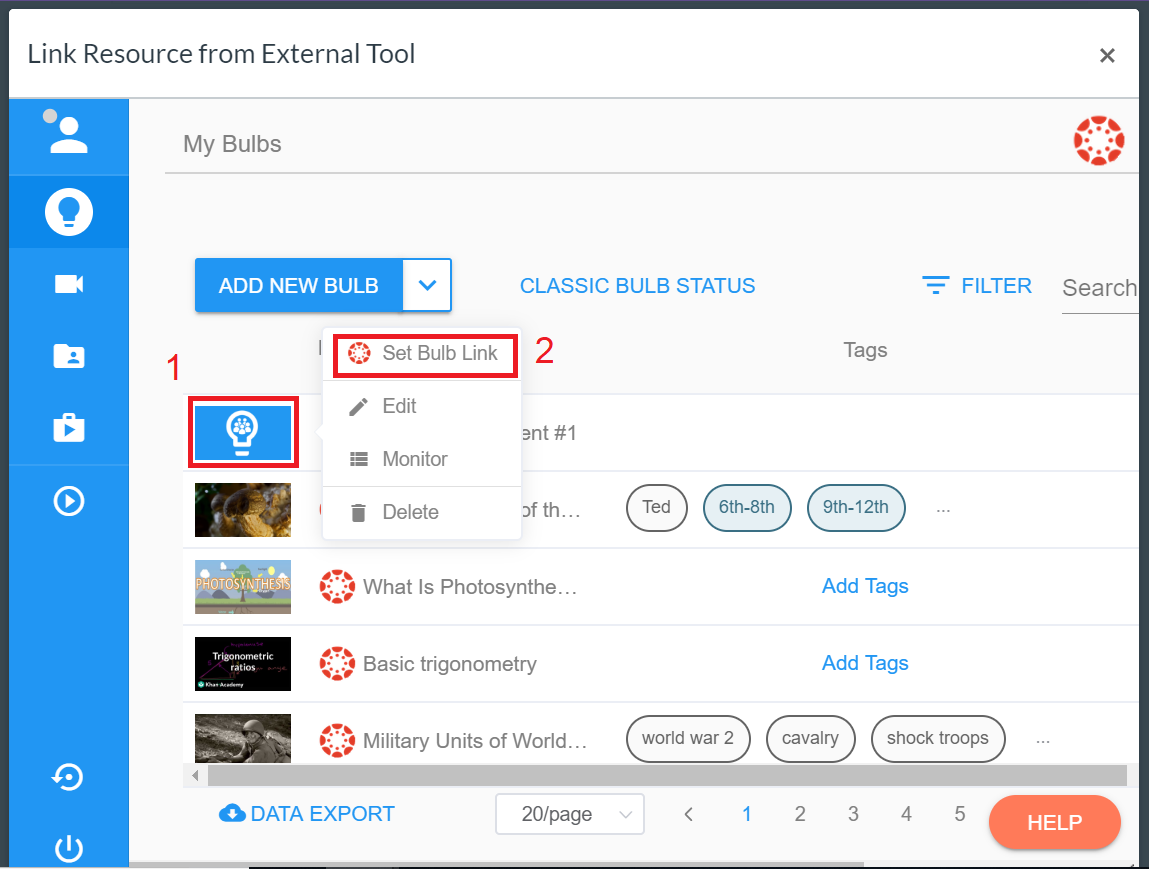Open CLASSIC BULB STATUS
The width and height of the screenshot is (1149, 869).
tap(637, 285)
